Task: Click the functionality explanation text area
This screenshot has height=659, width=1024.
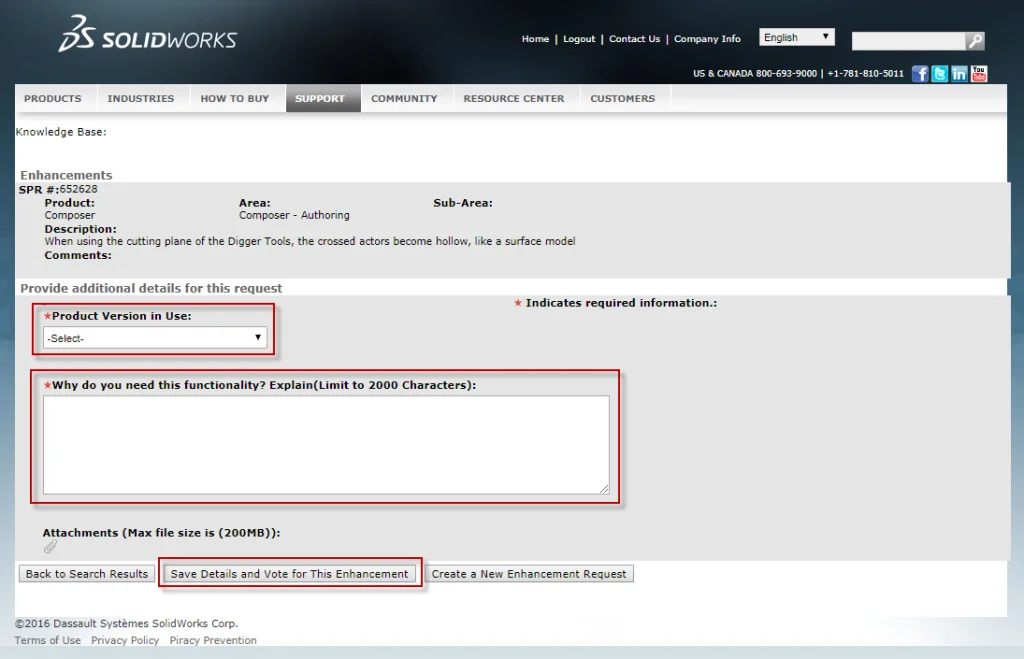Action: (x=326, y=444)
